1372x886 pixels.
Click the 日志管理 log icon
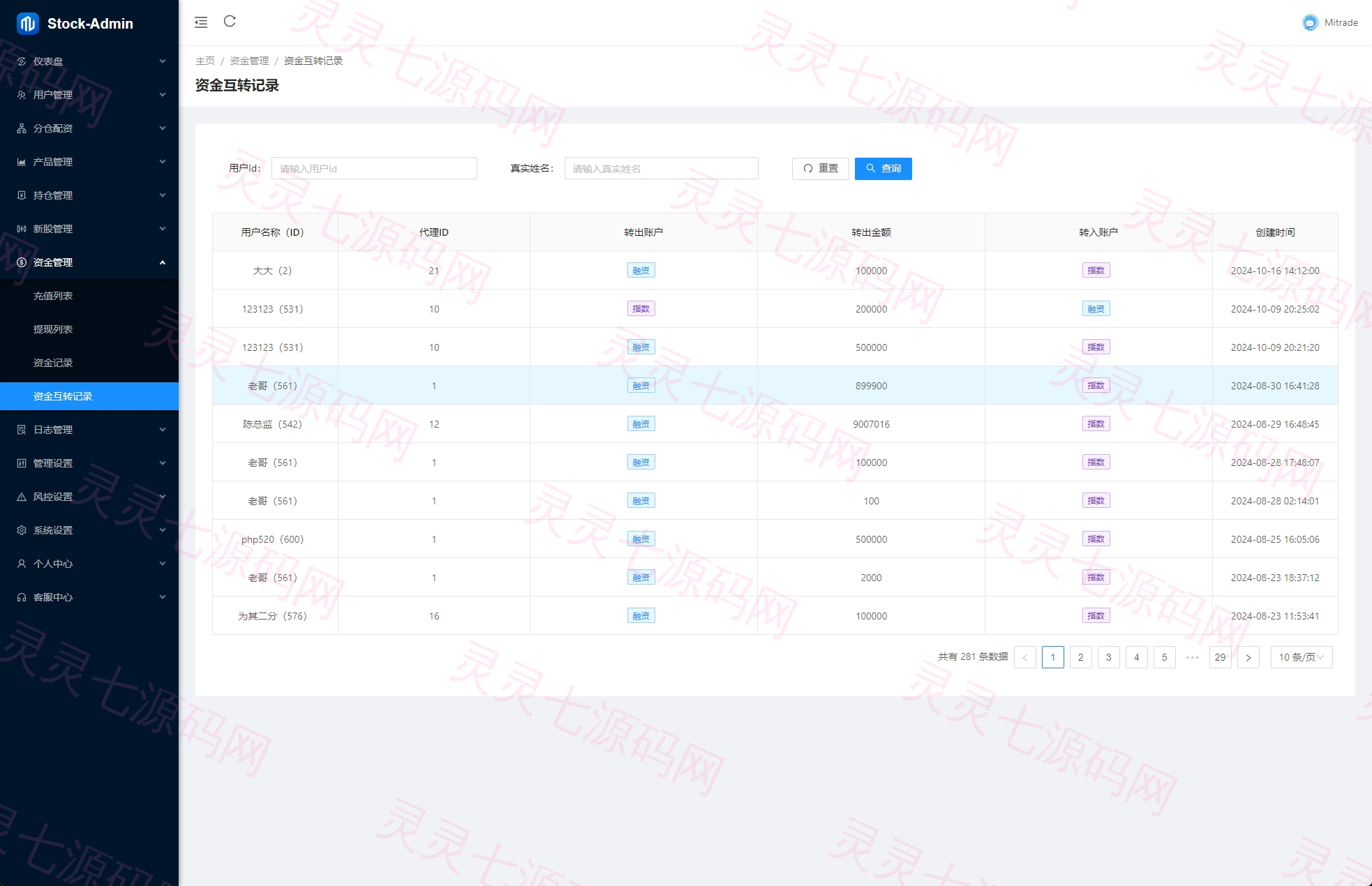coord(22,430)
